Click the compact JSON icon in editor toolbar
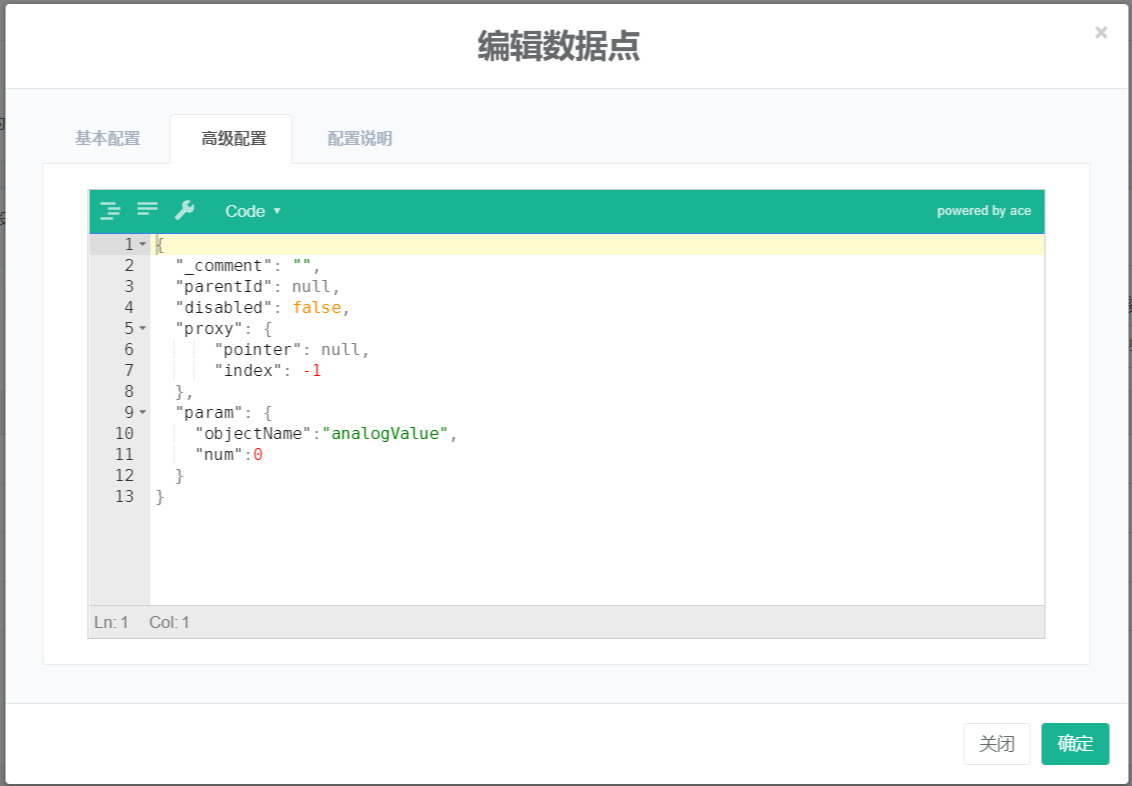This screenshot has width=1132, height=786. [x=148, y=210]
